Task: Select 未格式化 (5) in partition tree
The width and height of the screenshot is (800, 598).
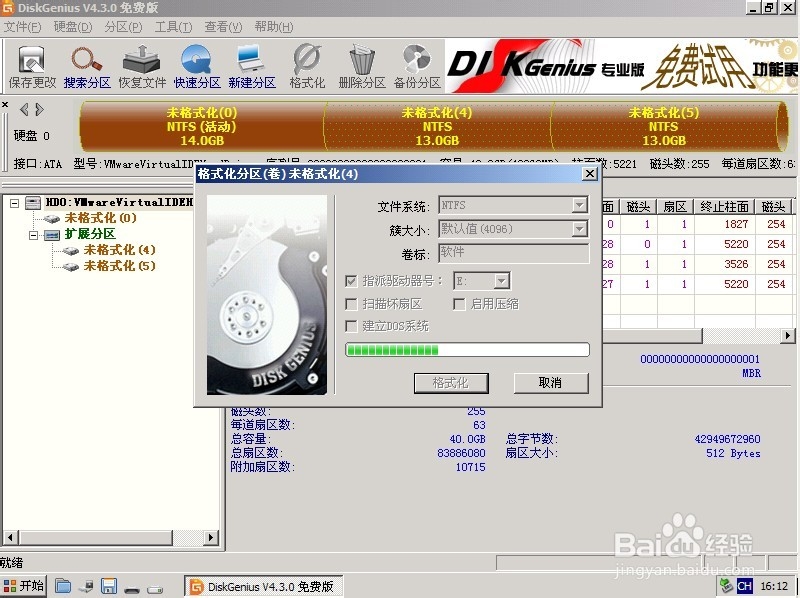Action: [119, 266]
